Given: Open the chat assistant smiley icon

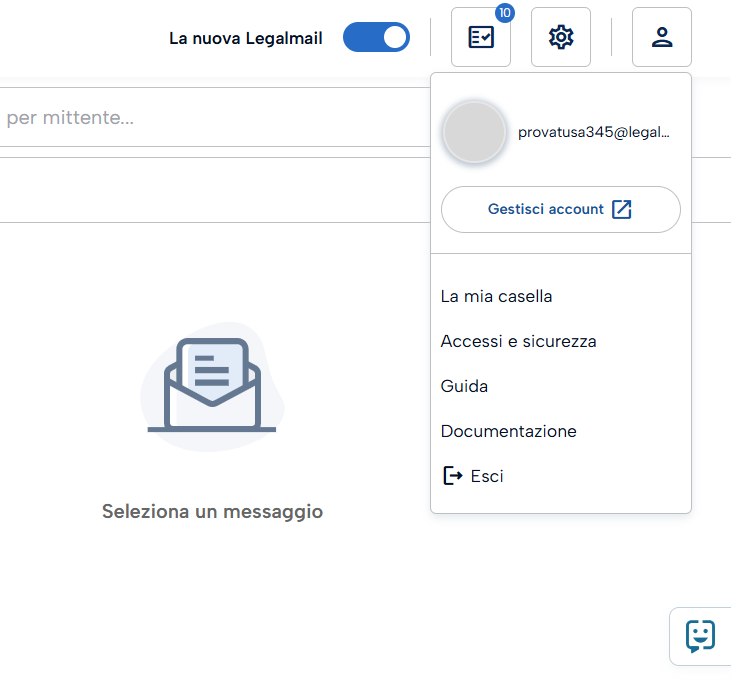Looking at the screenshot, I should click(700, 636).
